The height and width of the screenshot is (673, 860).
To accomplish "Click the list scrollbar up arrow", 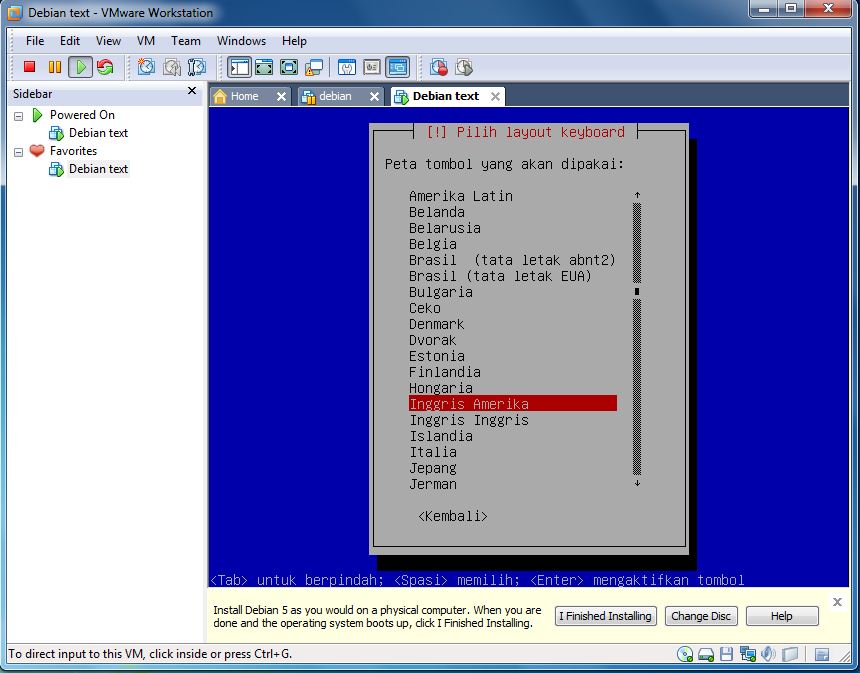I will 637,195.
